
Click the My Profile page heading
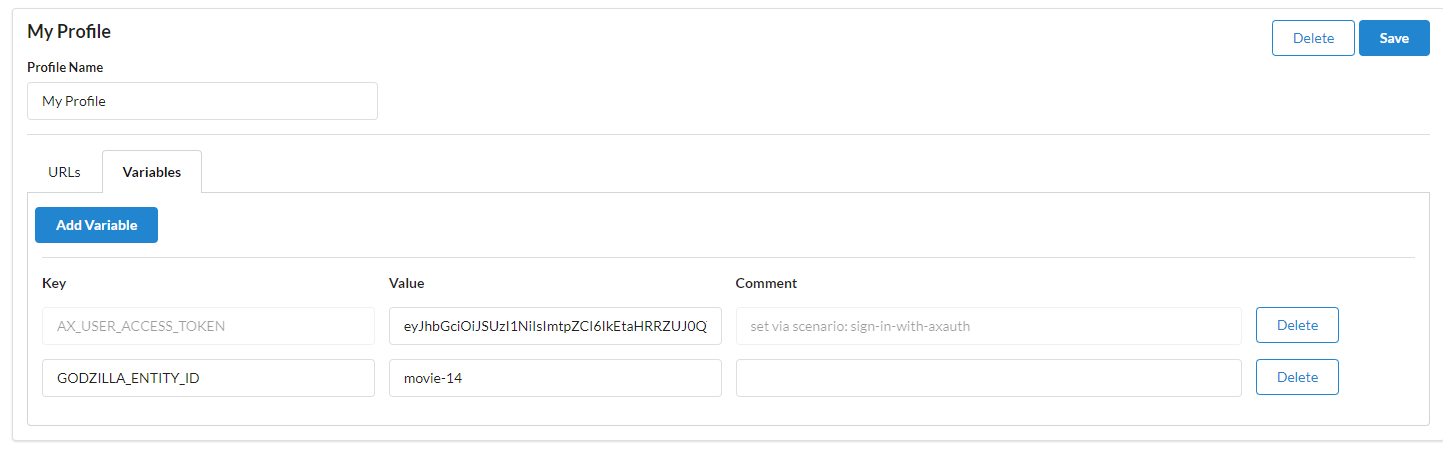69,32
